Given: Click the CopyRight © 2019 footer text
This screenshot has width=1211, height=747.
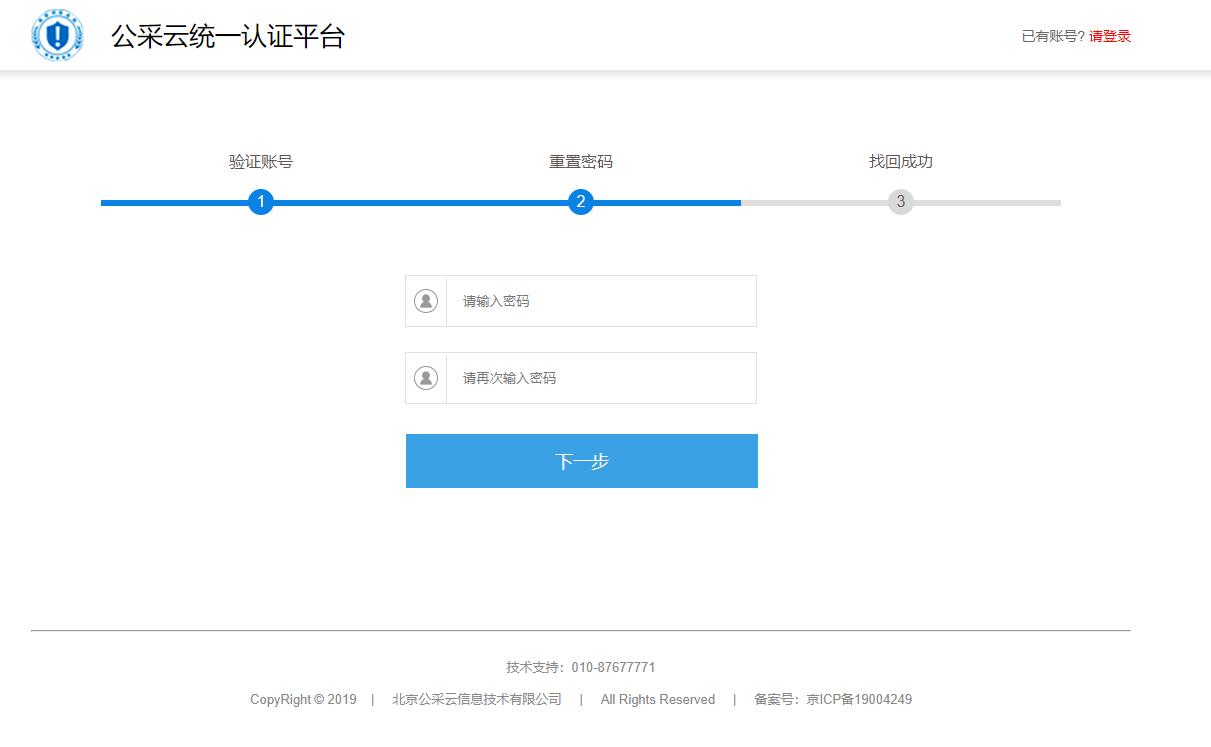Looking at the screenshot, I should click(303, 699).
